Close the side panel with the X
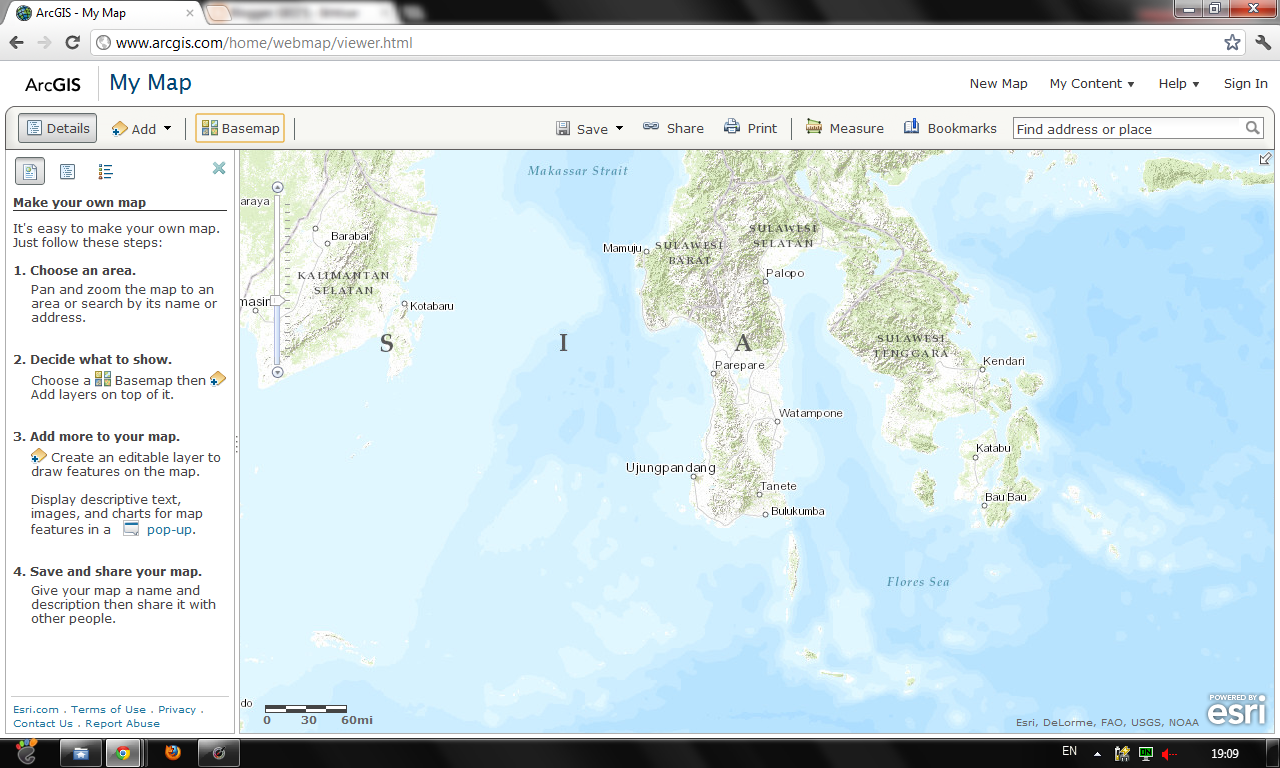This screenshot has height=768, width=1280. 219,168
